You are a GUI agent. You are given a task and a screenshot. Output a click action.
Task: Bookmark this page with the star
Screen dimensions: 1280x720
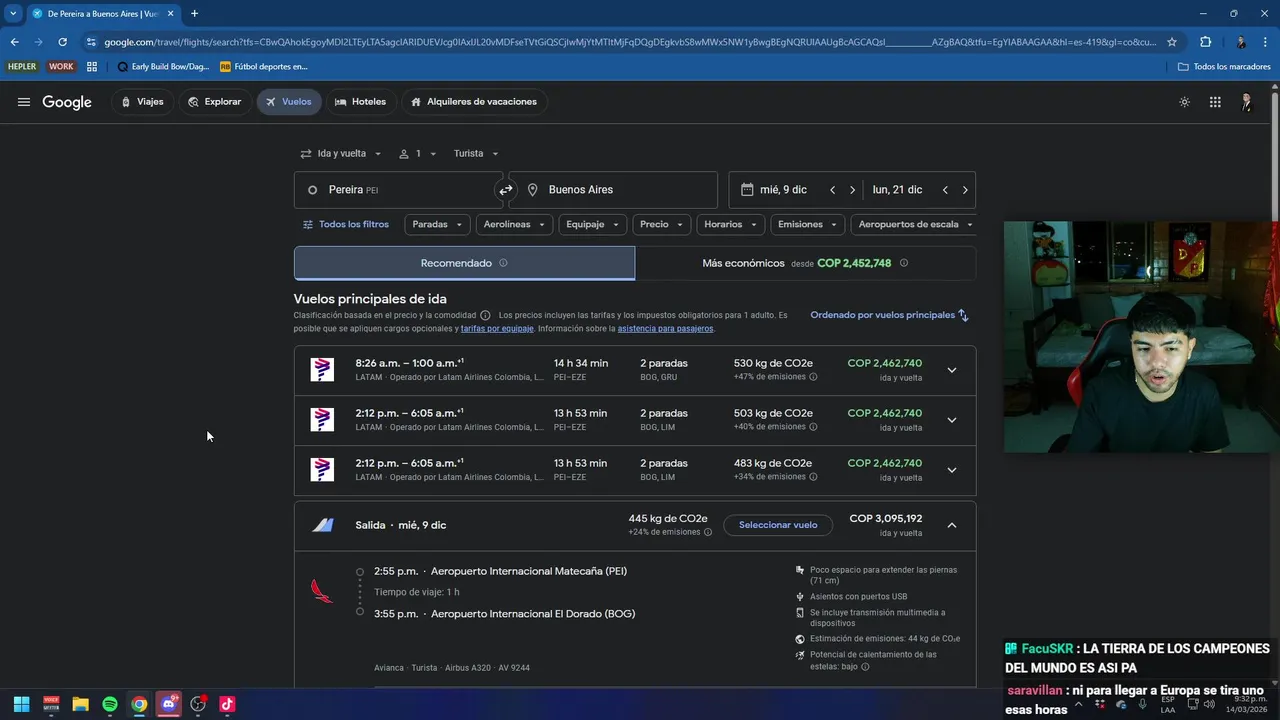pyautogui.click(x=1172, y=42)
